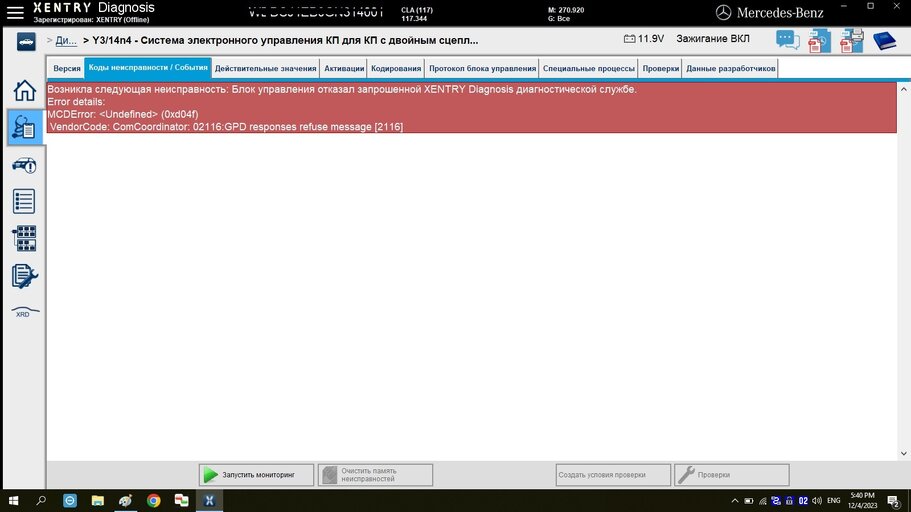Open Windows taskbar search
The width and height of the screenshot is (911, 512).
click(x=41, y=500)
